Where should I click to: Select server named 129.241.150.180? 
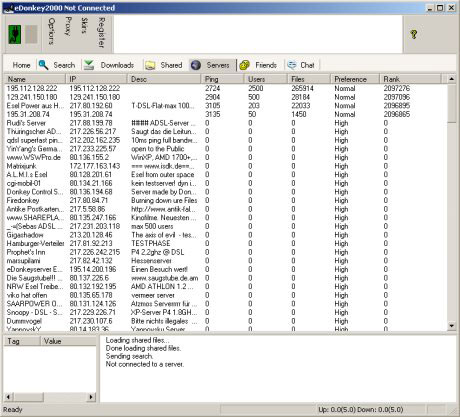tap(225, 97)
